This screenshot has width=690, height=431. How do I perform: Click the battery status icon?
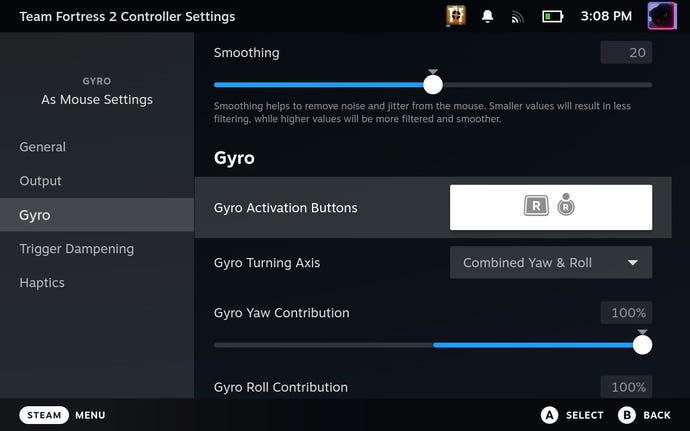552,17
